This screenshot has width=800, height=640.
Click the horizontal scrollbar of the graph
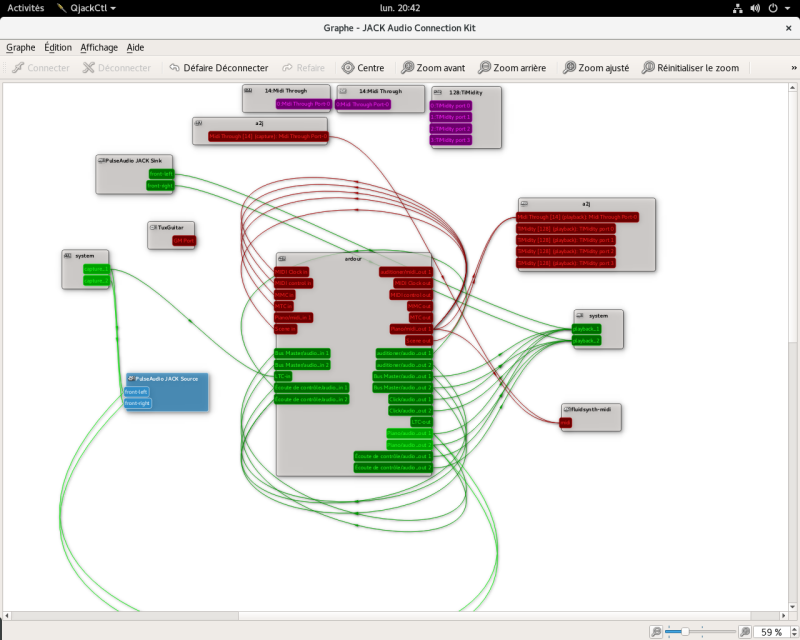[x=395, y=616]
